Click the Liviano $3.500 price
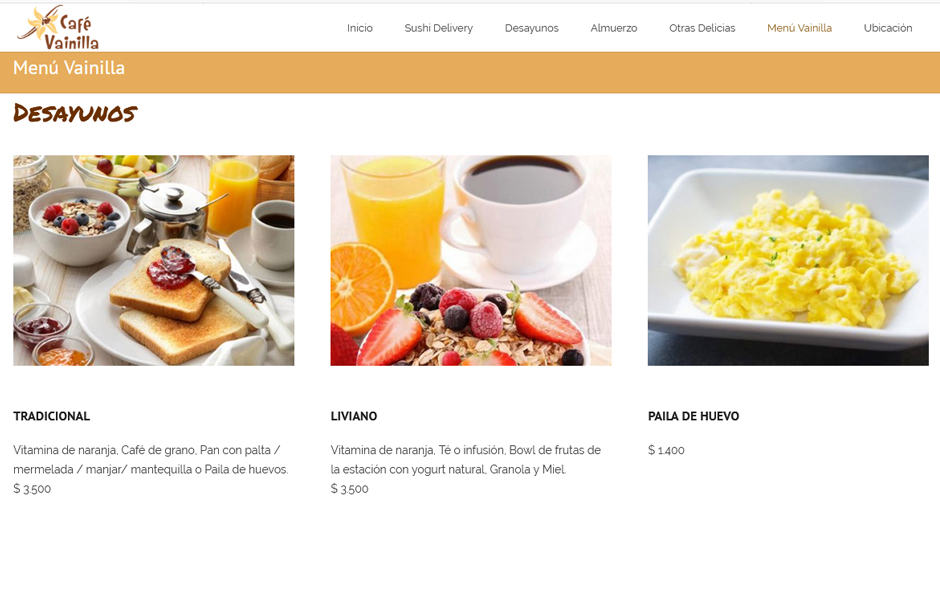The height and width of the screenshot is (600, 940). (x=350, y=489)
